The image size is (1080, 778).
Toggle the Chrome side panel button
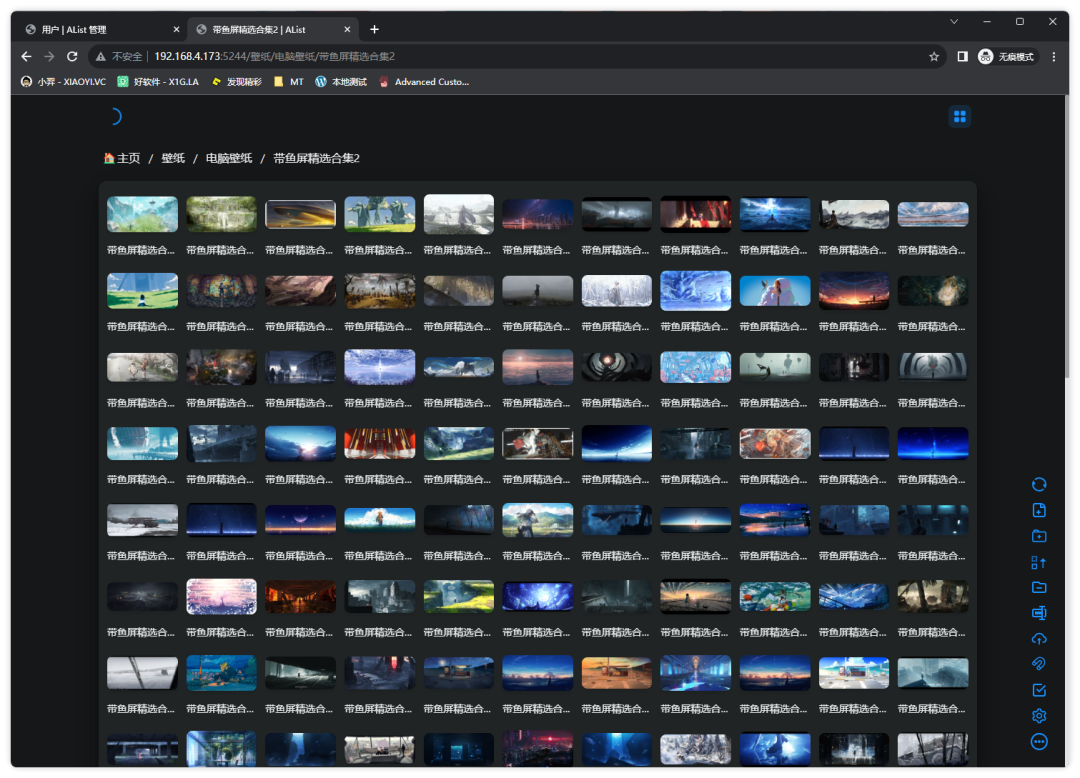tap(962, 57)
